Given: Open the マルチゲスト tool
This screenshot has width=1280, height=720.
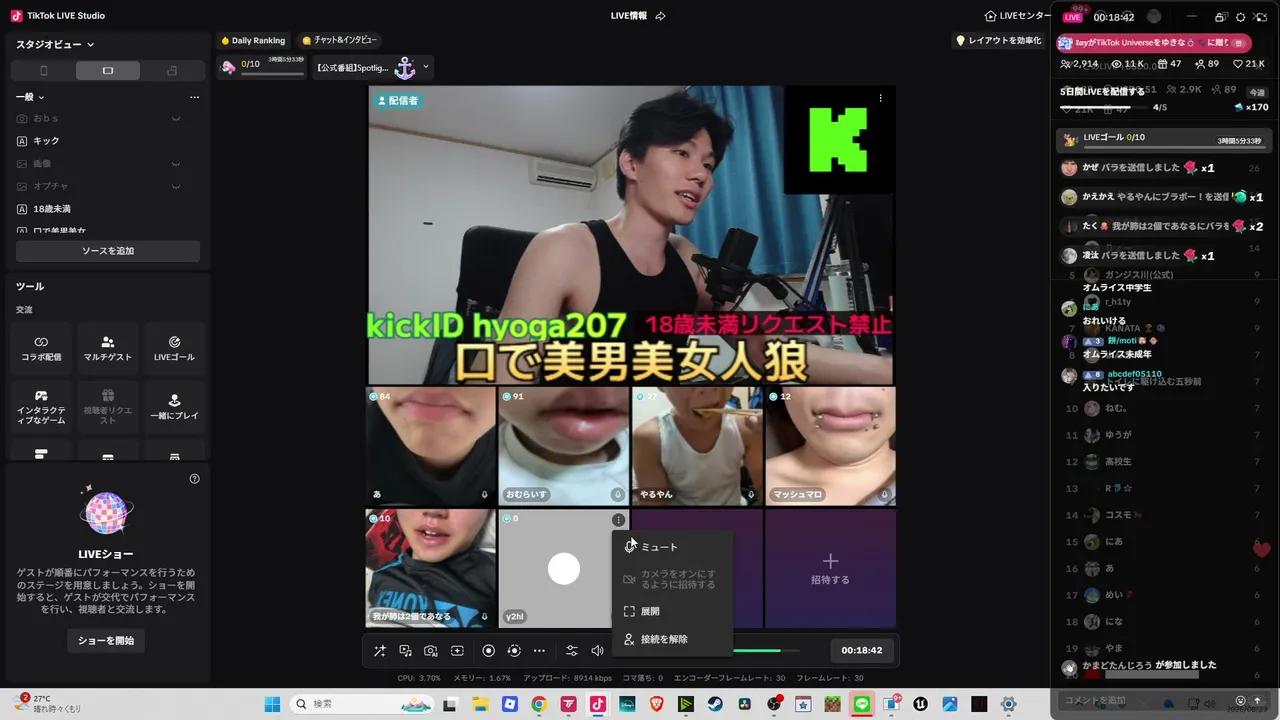Looking at the screenshot, I should (108, 349).
